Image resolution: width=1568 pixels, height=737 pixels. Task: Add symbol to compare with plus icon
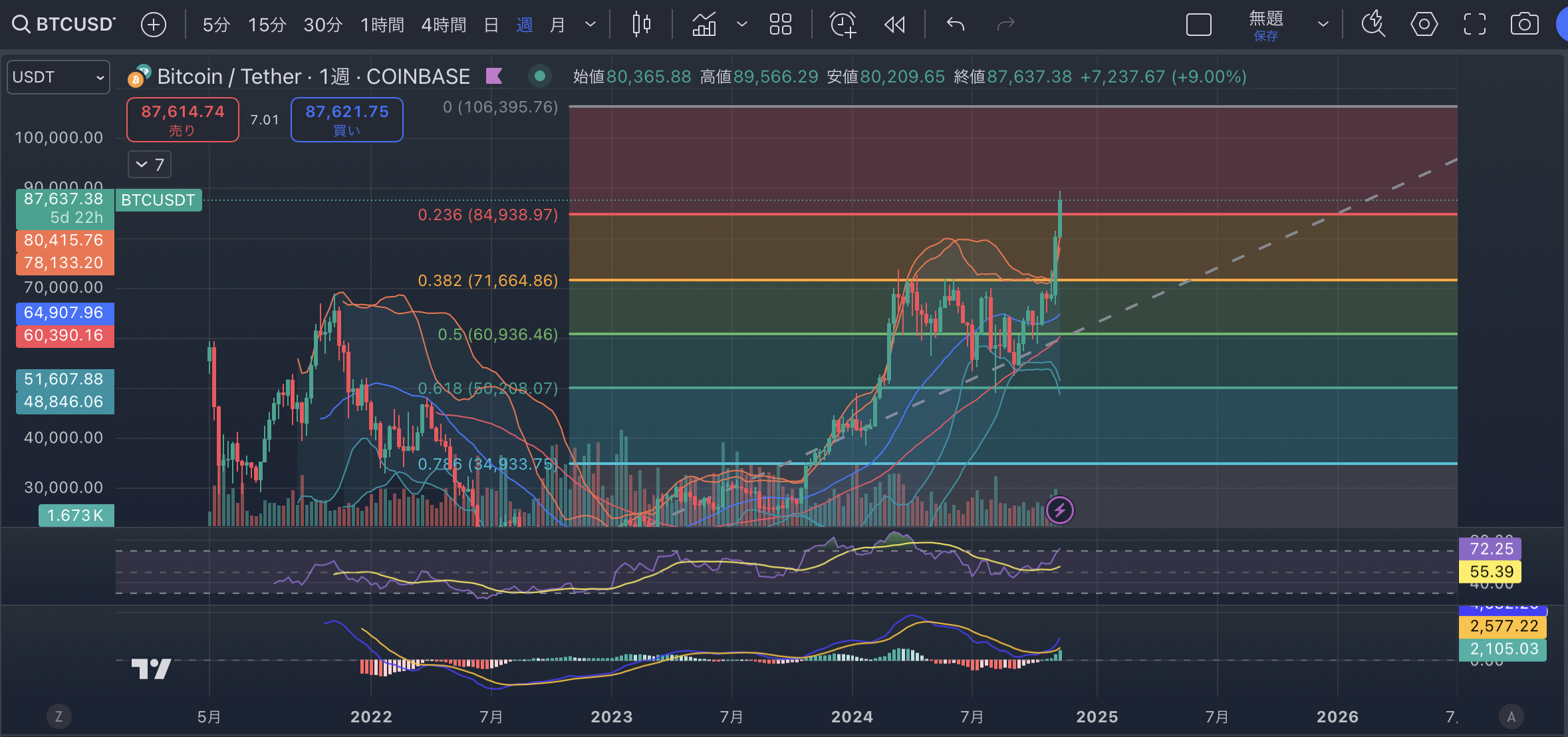pos(154,25)
